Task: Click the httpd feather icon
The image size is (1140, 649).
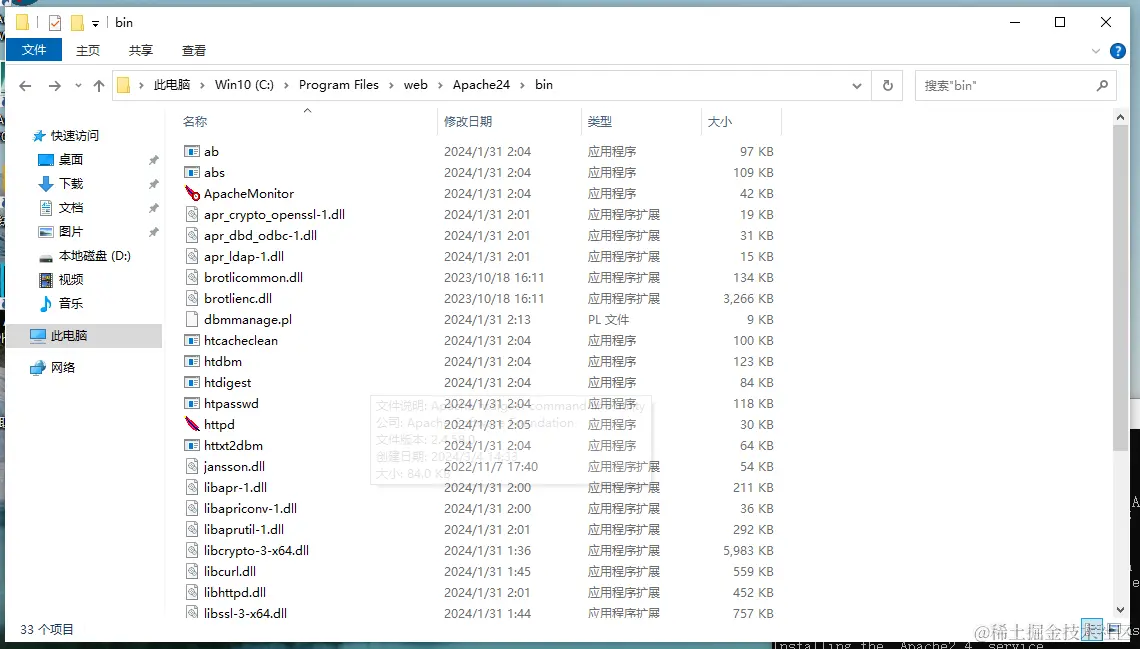Action: click(x=192, y=424)
